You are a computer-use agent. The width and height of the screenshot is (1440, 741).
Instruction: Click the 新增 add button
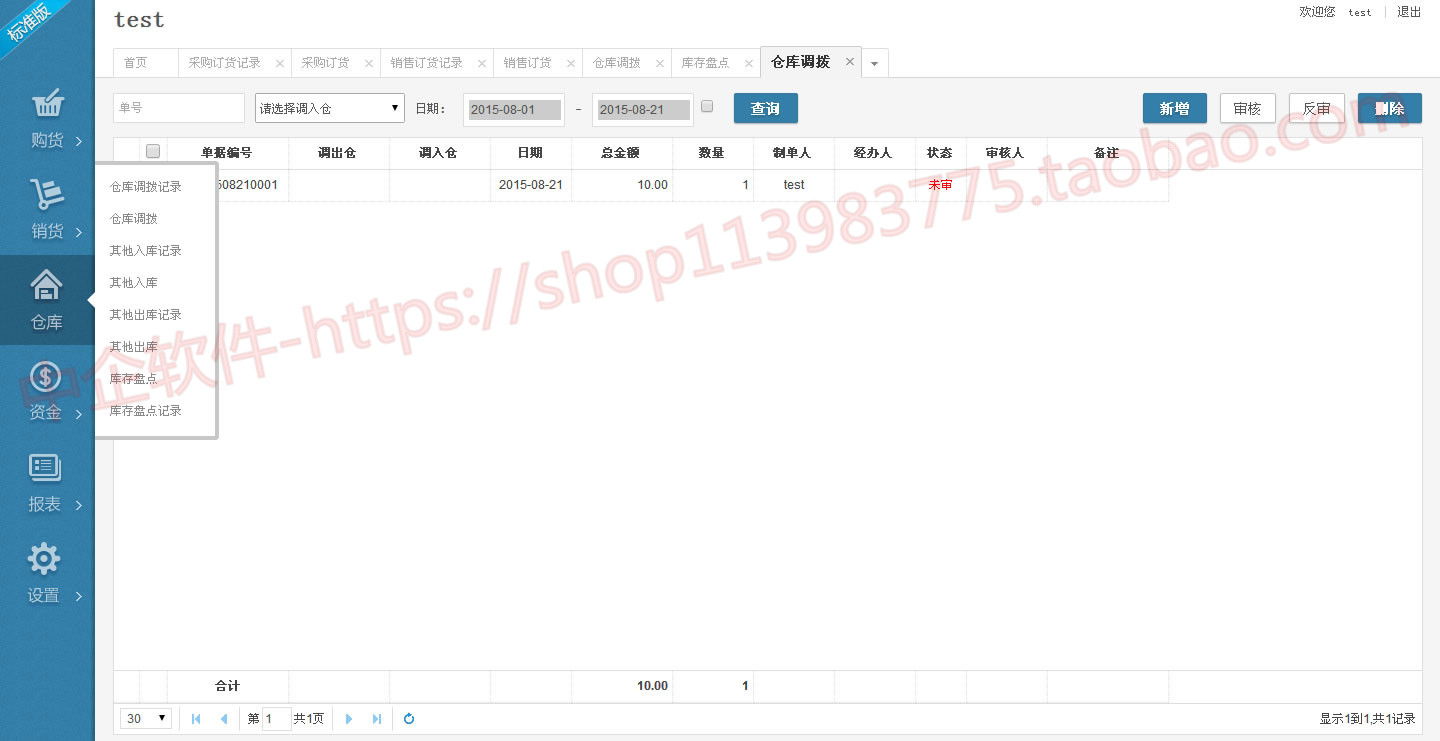tap(1175, 109)
